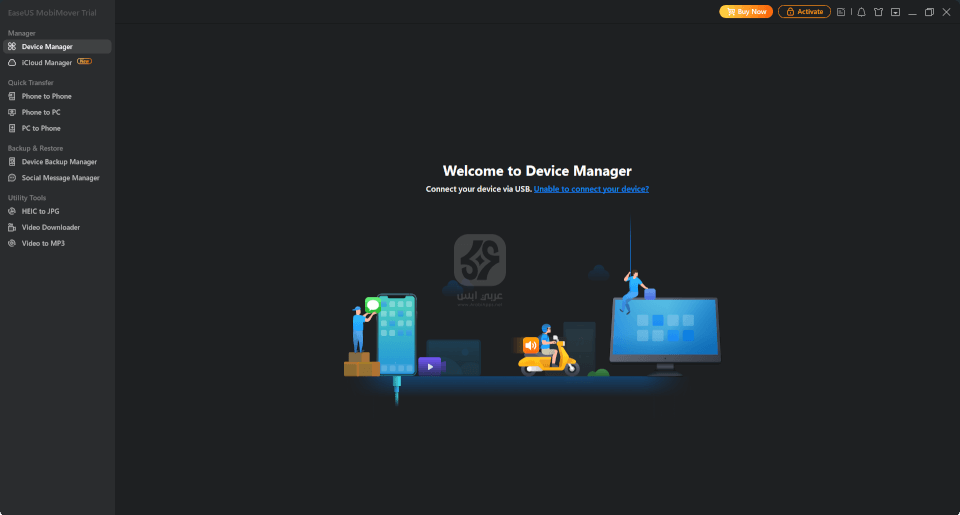This screenshot has width=960, height=515.
Task: Open the Video to MP3 converter icon
Action: (12, 243)
